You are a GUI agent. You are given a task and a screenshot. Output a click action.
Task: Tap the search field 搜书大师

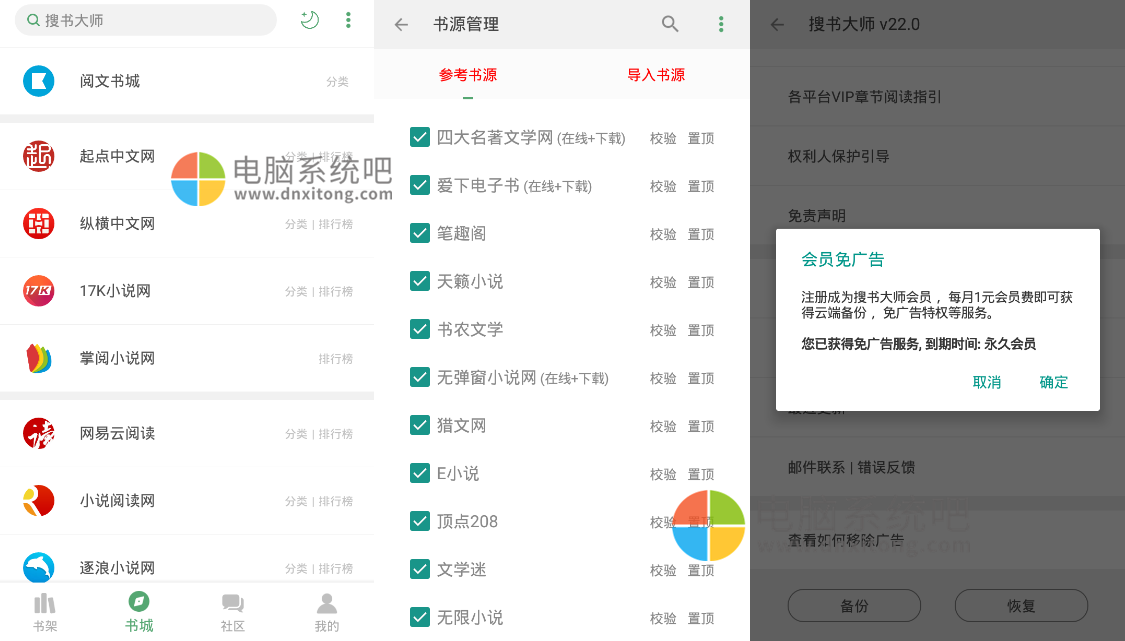(146, 20)
